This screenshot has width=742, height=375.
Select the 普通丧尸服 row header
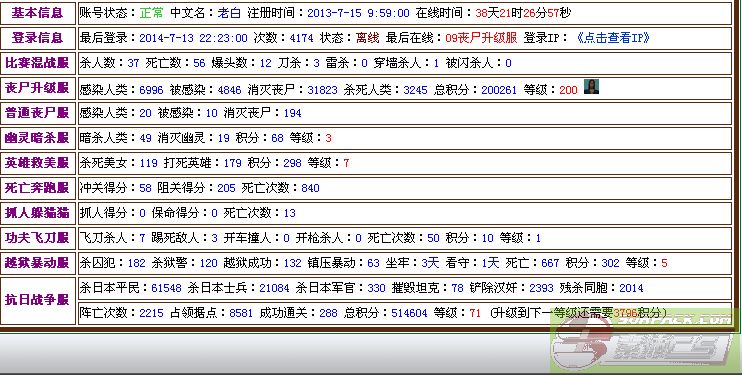tap(37, 113)
